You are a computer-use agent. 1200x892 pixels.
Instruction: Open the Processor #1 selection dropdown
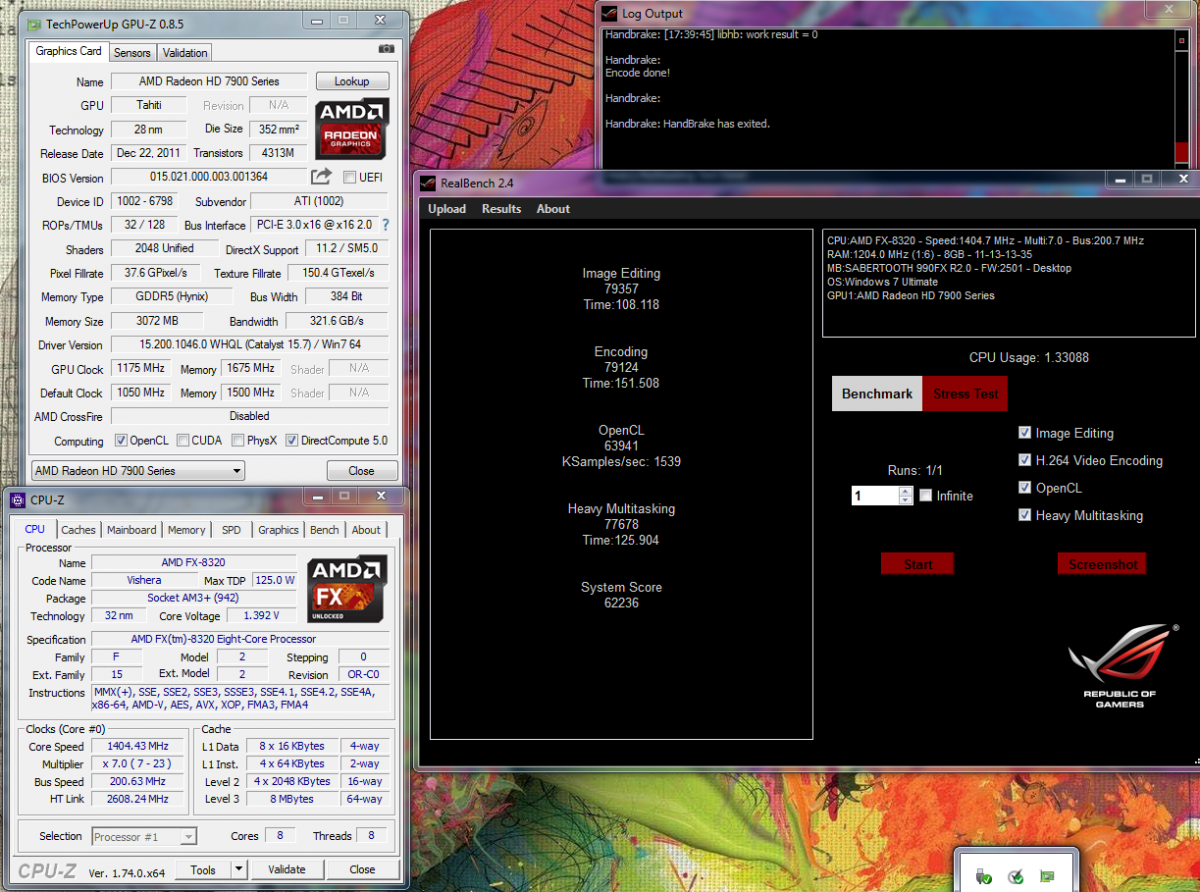tap(144, 837)
